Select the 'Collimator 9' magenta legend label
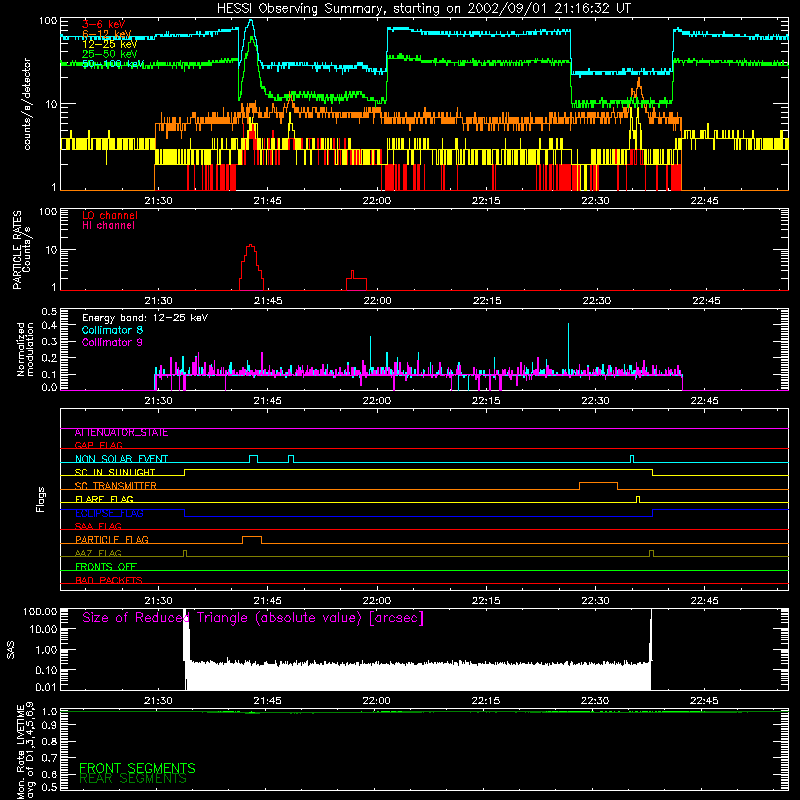 pos(112,342)
